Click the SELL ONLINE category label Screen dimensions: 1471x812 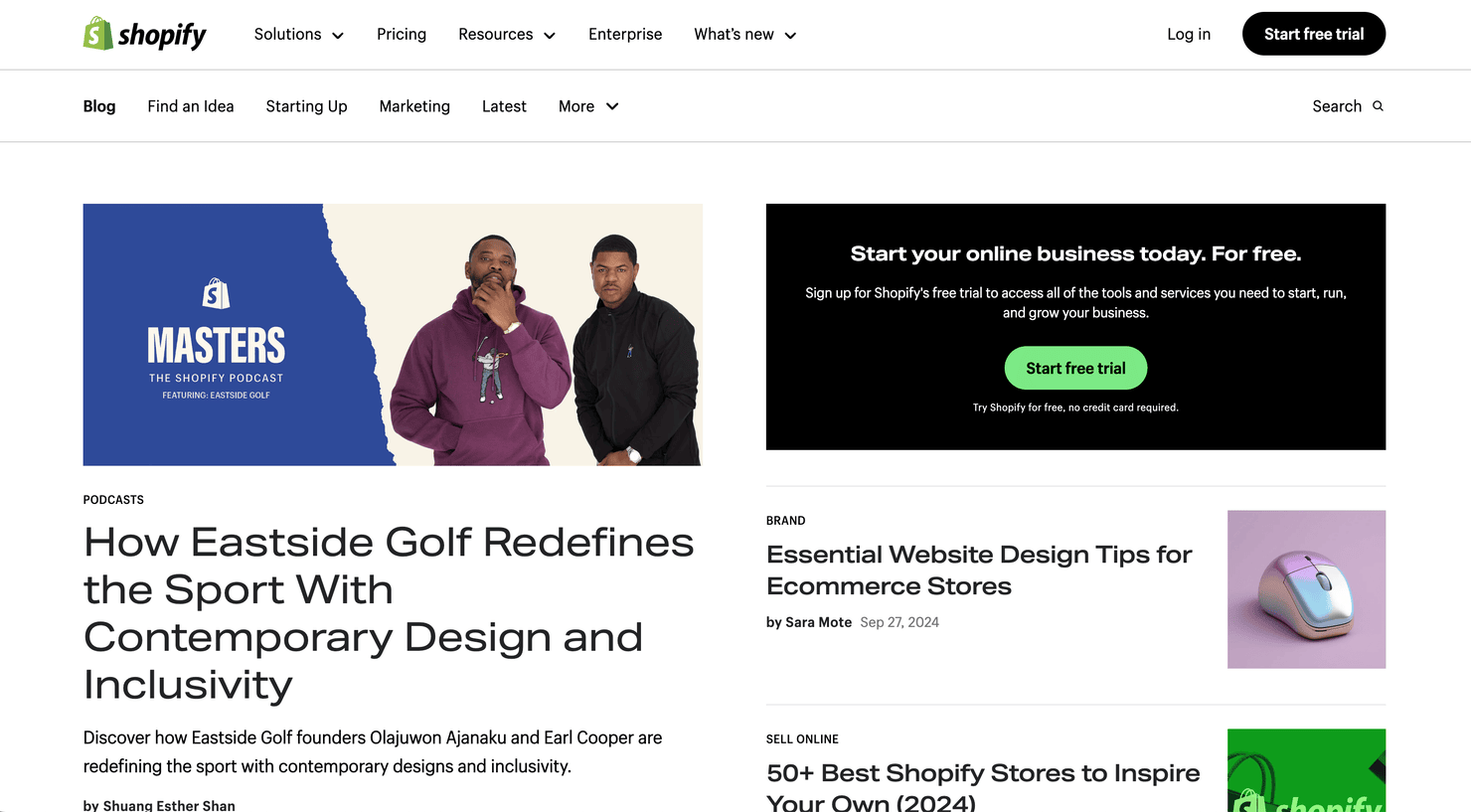(x=802, y=739)
